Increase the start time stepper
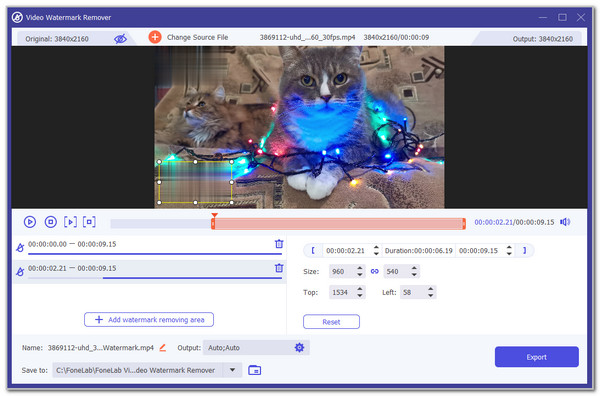This screenshot has width=600, height=396. (376, 248)
